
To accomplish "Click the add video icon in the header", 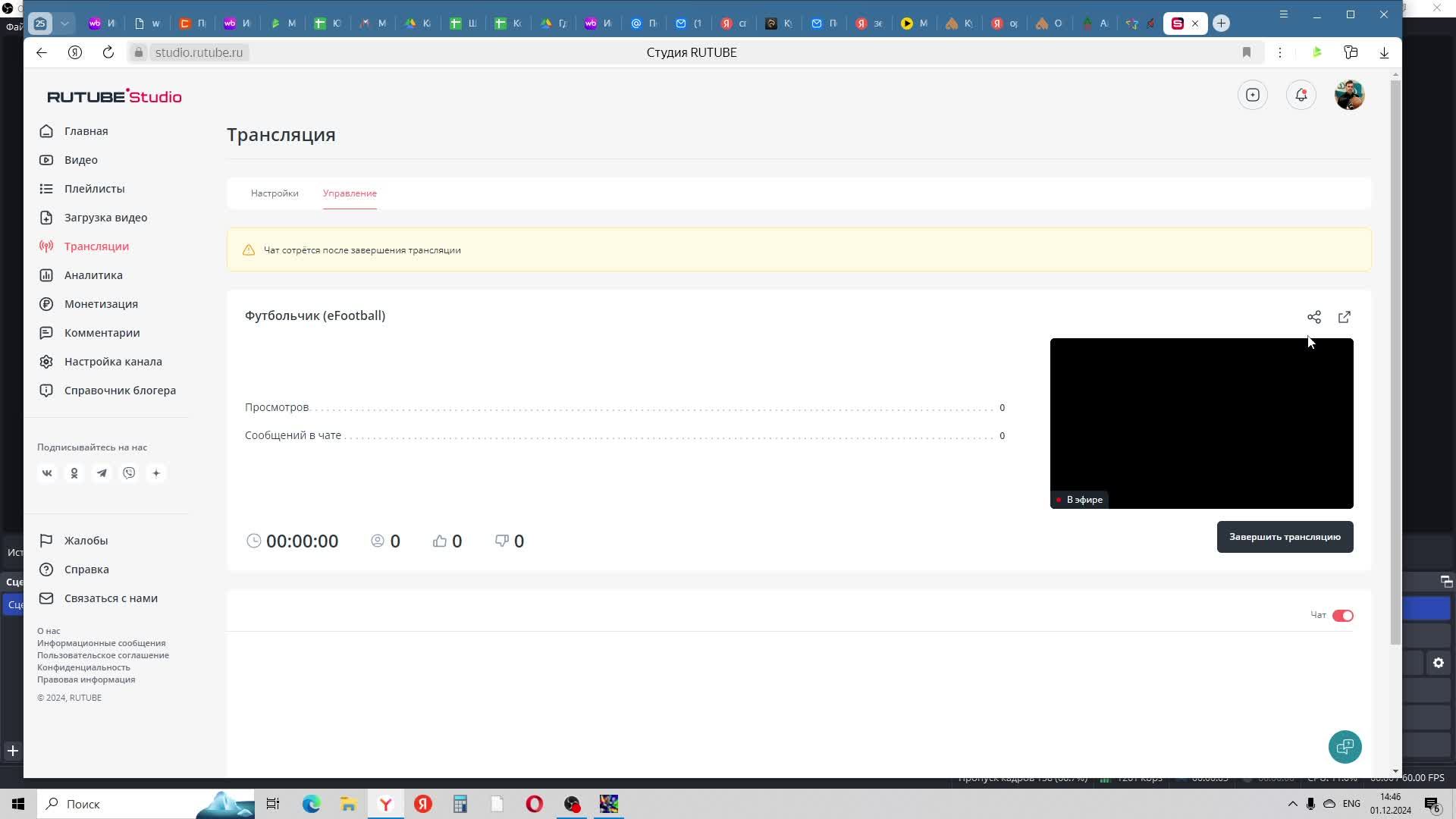I will [x=1252, y=95].
